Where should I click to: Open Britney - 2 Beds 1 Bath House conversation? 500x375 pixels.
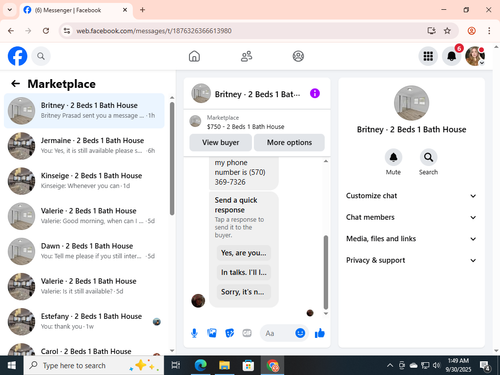point(84,111)
